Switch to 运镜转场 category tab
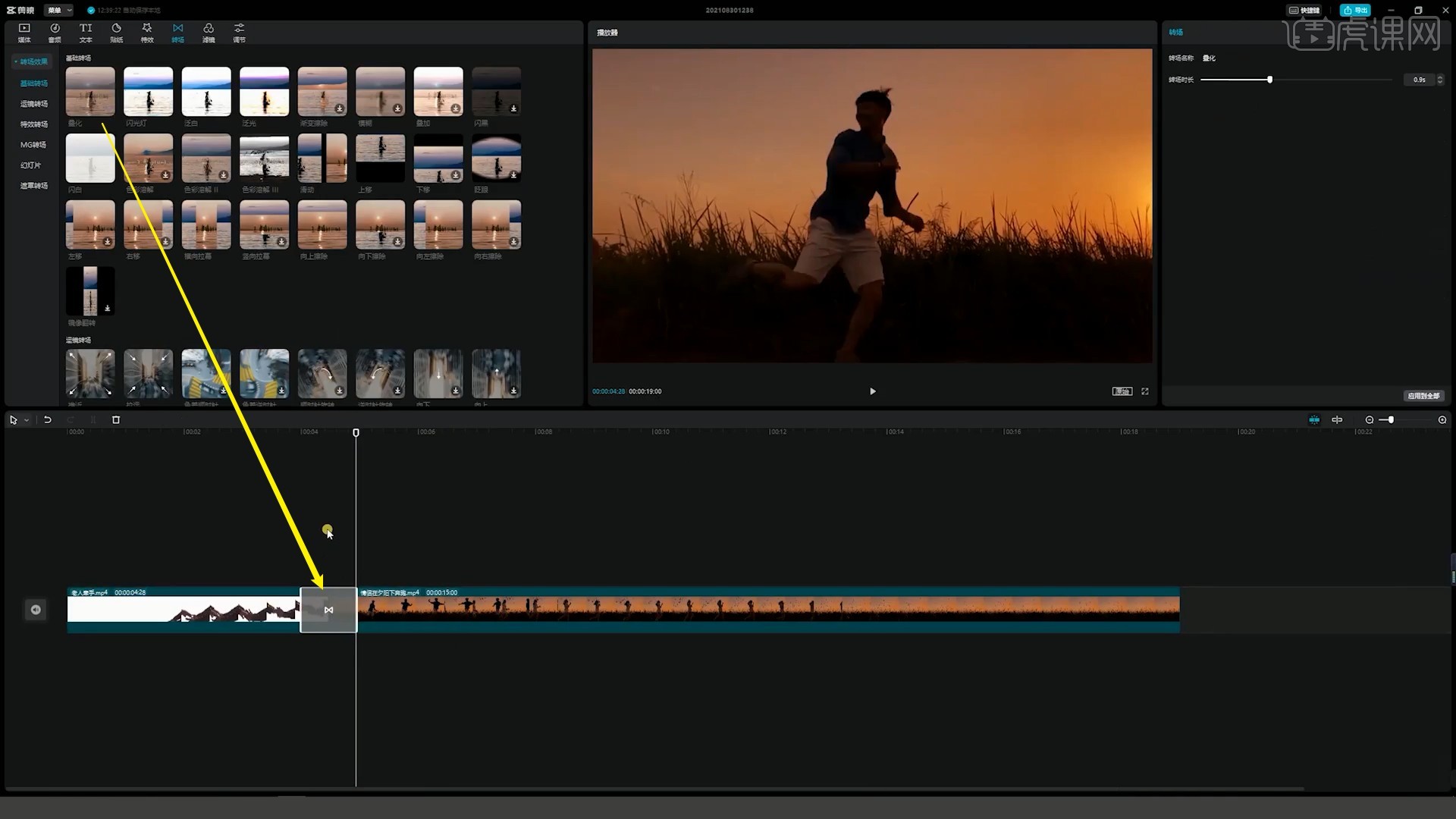 pyautogui.click(x=33, y=104)
